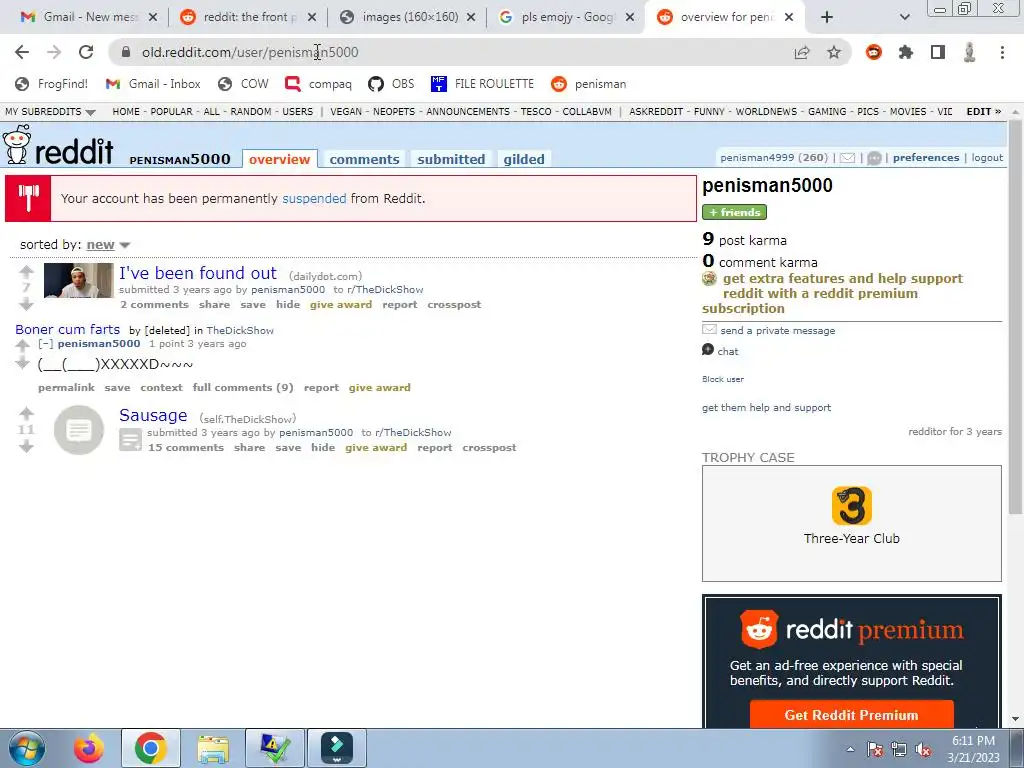Expand the MY SUBREDDITS dropdown
Viewport: 1024px width, 768px height.
click(50, 112)
